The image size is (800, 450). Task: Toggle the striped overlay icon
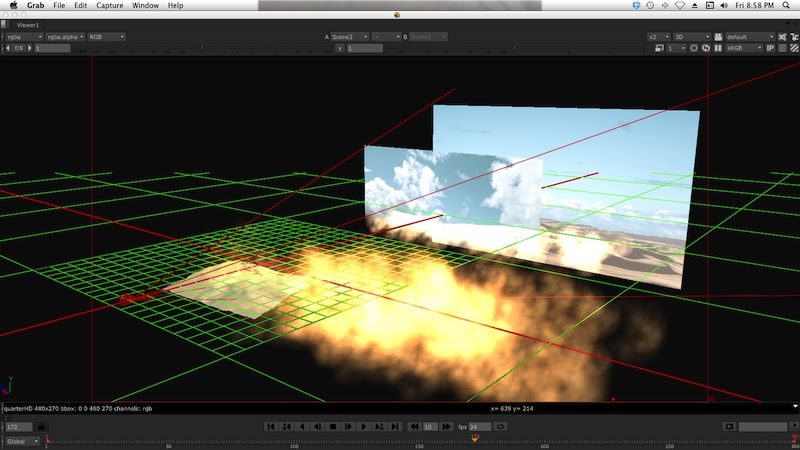click(x=794, y=48)
